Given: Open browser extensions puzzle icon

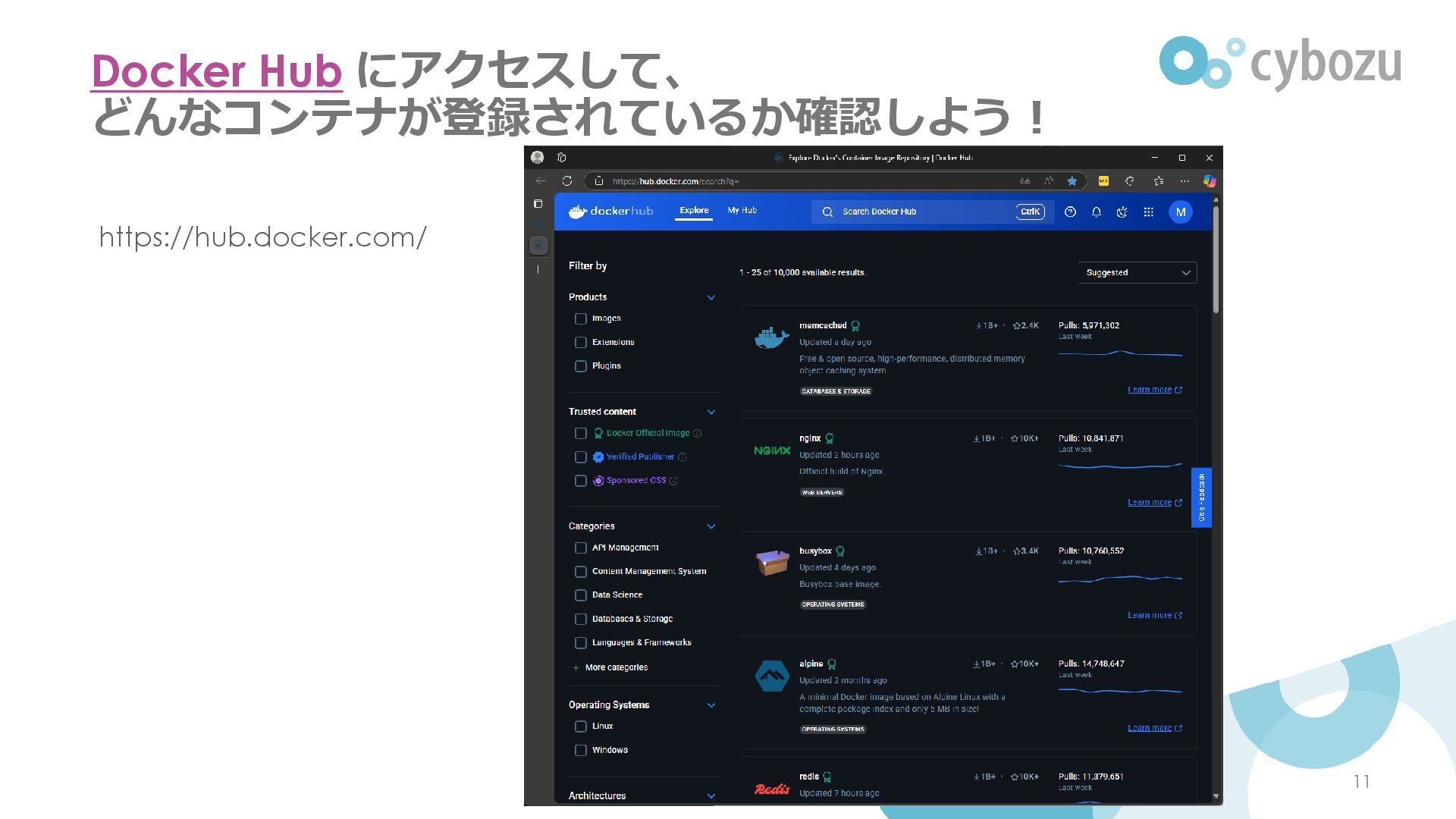Looking at the screenshot, I should click(x=1130, y=181).
